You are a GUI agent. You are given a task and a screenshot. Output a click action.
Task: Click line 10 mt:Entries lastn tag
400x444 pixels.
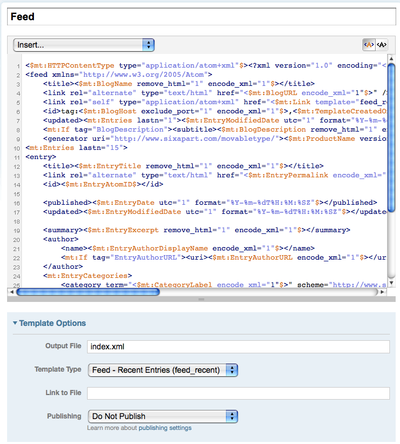[x=76, y=148]
